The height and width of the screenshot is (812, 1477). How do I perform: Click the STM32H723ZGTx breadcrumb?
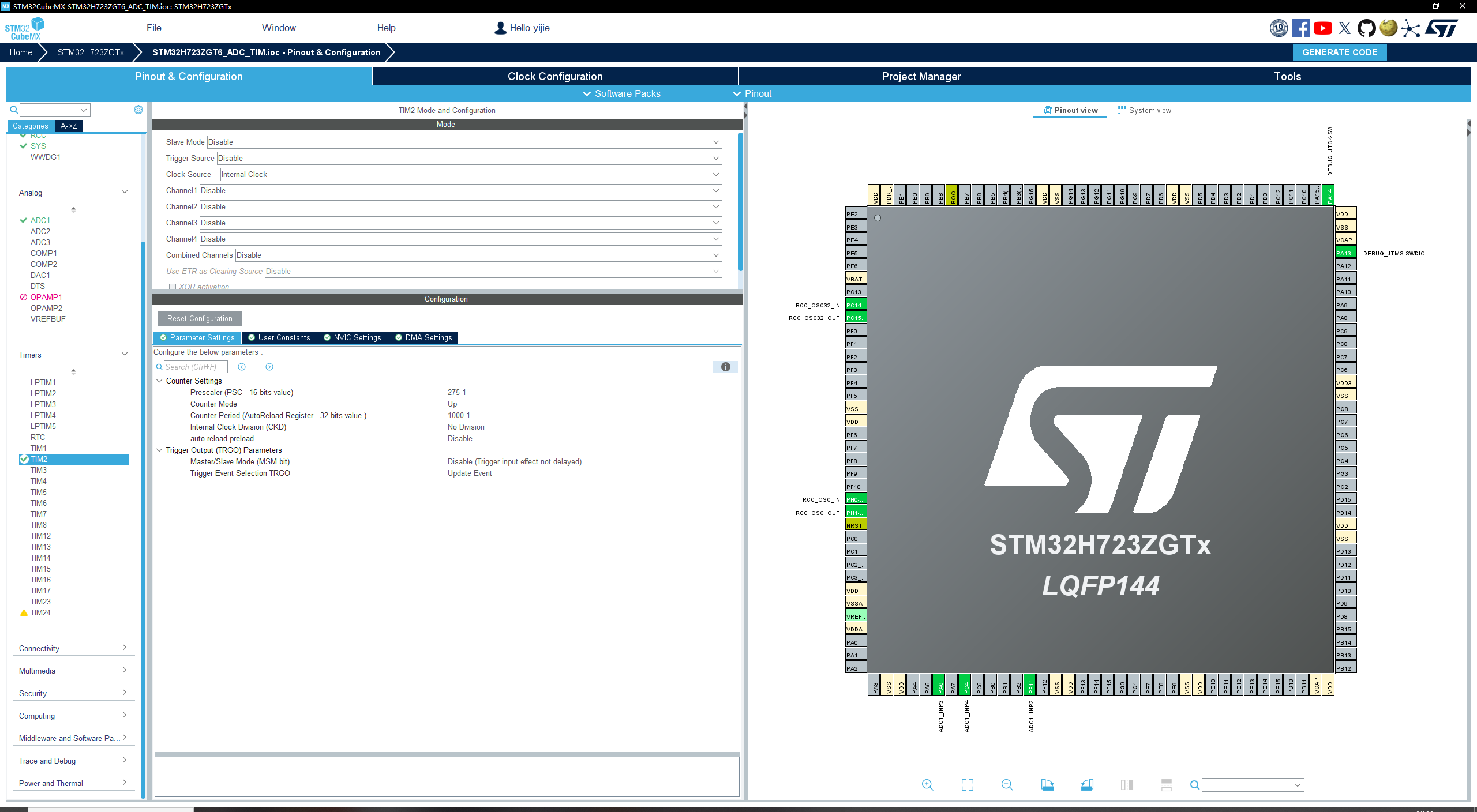91,52
